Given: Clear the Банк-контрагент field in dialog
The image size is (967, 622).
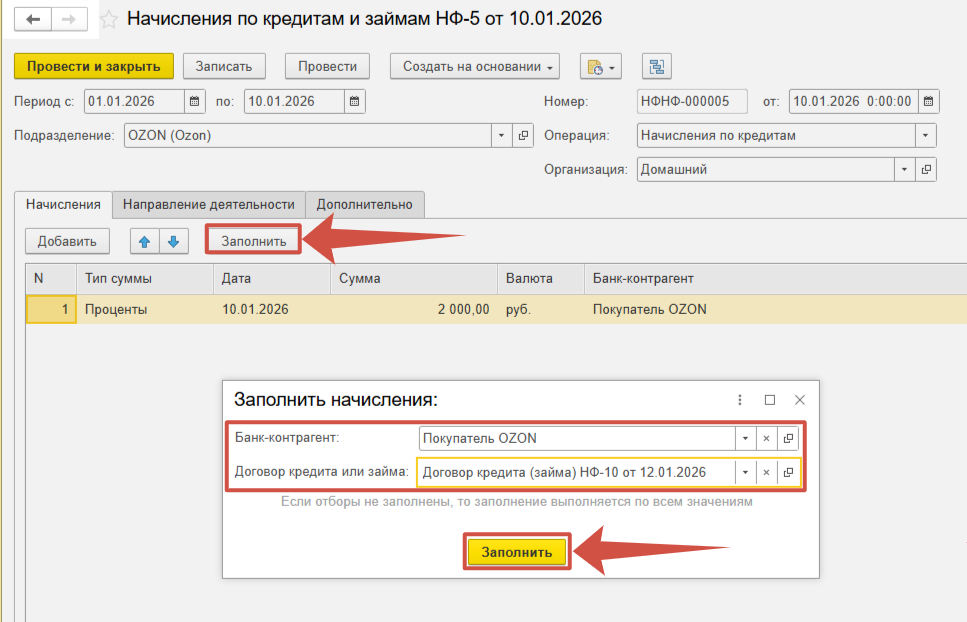Looking at the screenshot, I should (766, 438).
